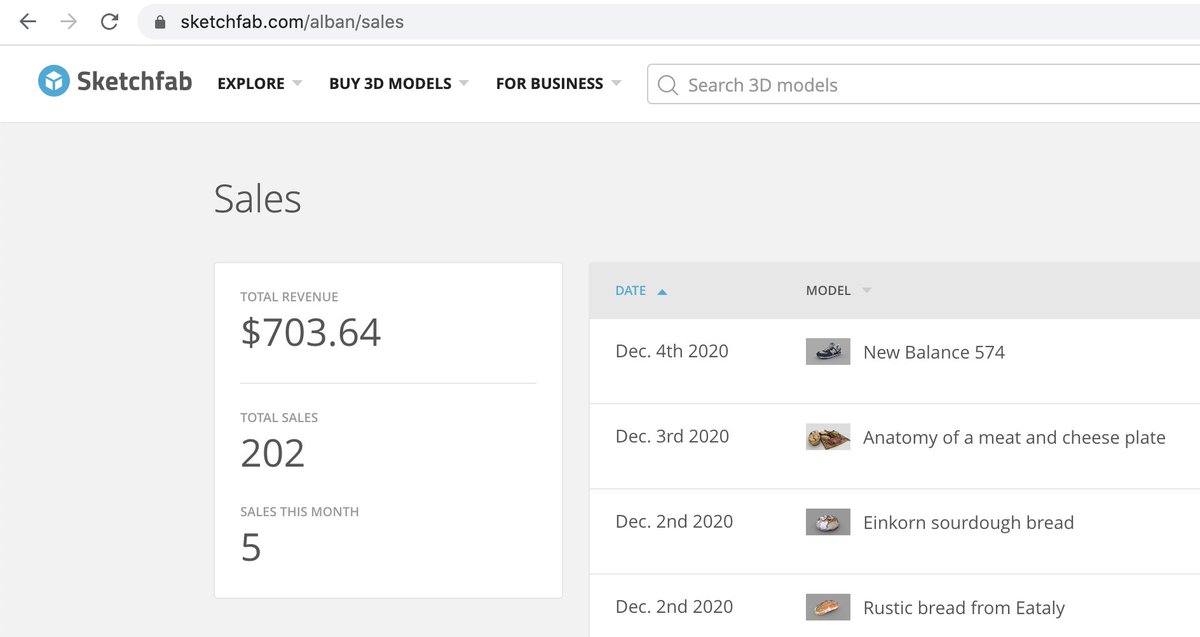Reload the page with the refresh icon

[x=110, y=21]
